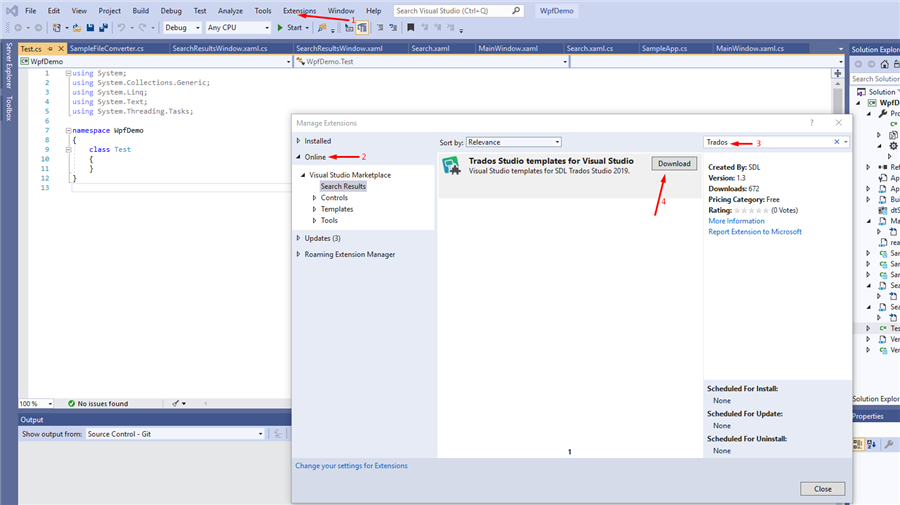Open the Analyze menu
Image resolution: width=900 pixels, height=505 pixels.
[x=230, y=10]
